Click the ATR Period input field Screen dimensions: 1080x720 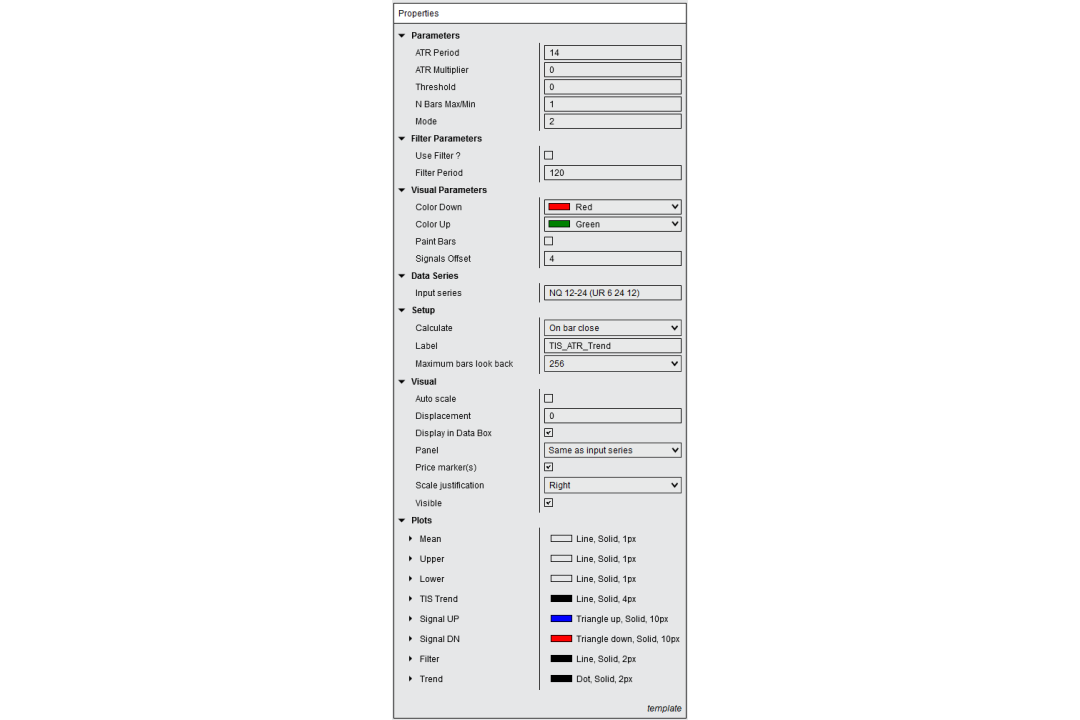[612, 52]
